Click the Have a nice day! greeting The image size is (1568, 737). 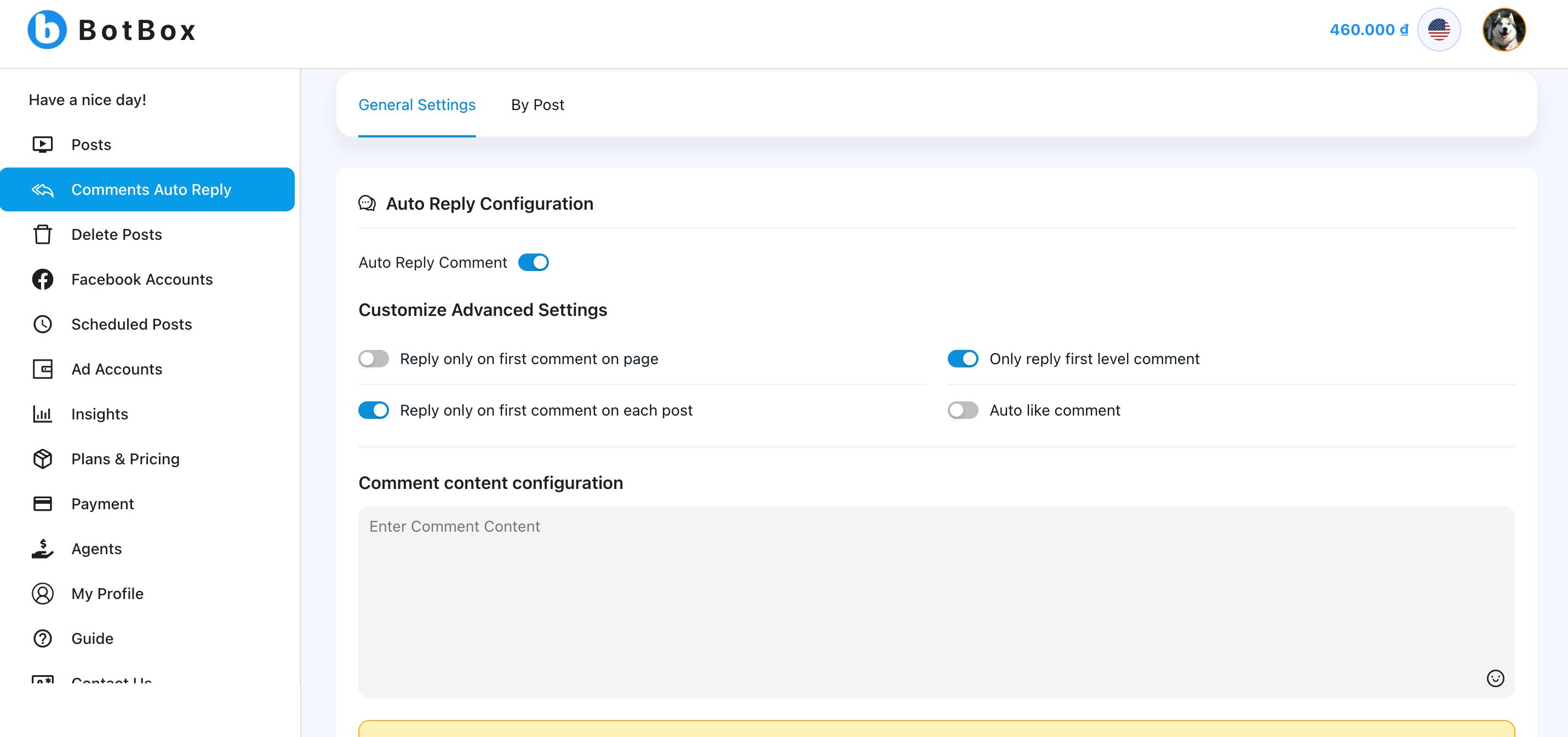88,100
